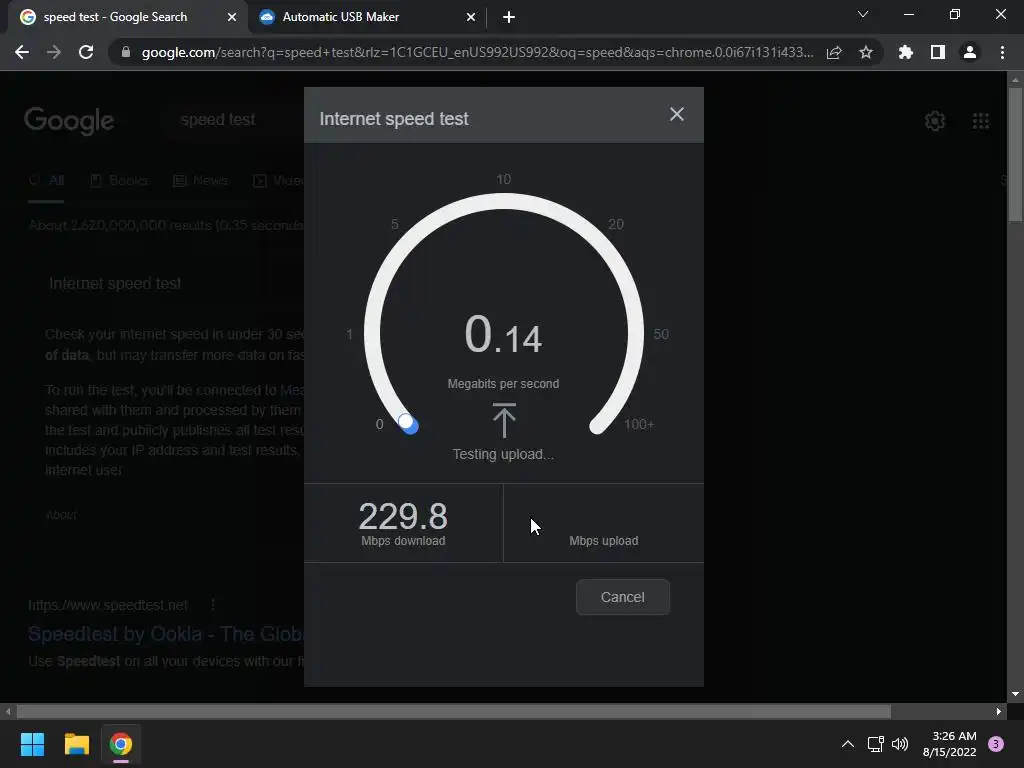The height and width of the screenshot is (768, 1024).
Task: Open a new browser tab
Action: pos(509,17)
